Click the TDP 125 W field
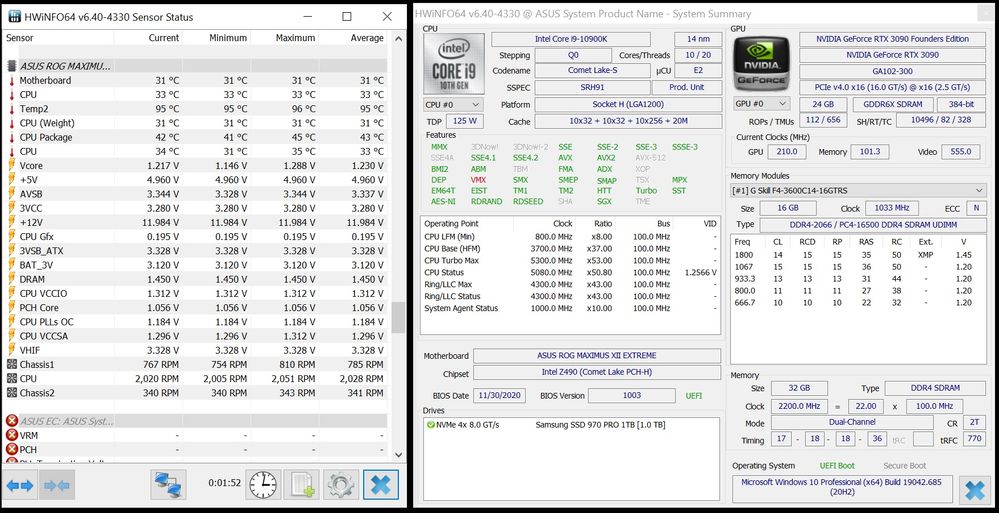The image size is (999, 513). (464, 120)
